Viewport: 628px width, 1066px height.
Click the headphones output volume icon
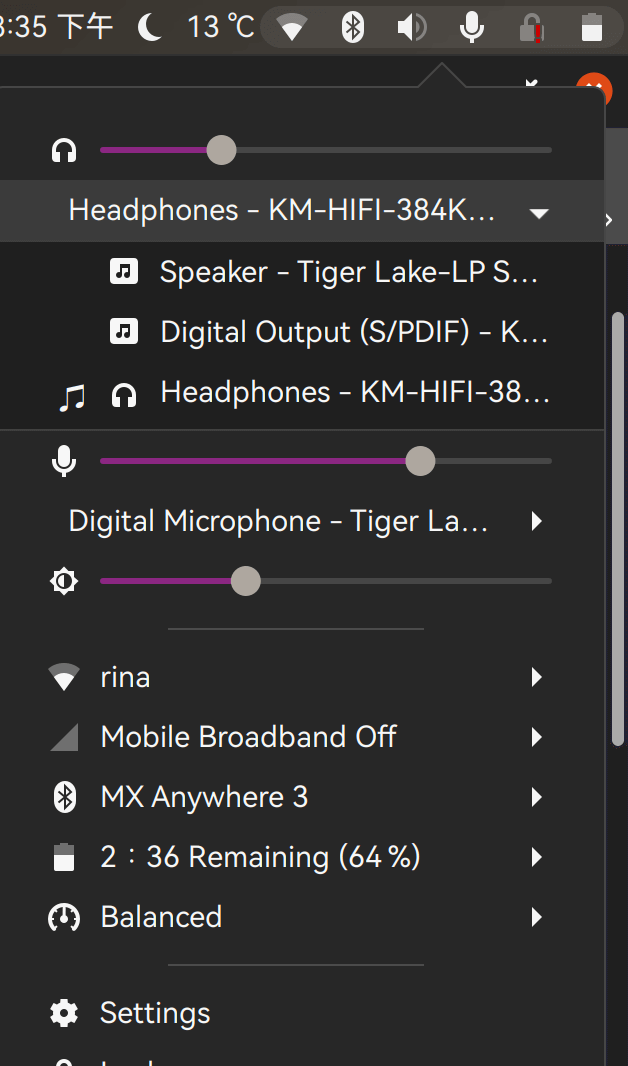pos(63,149)
